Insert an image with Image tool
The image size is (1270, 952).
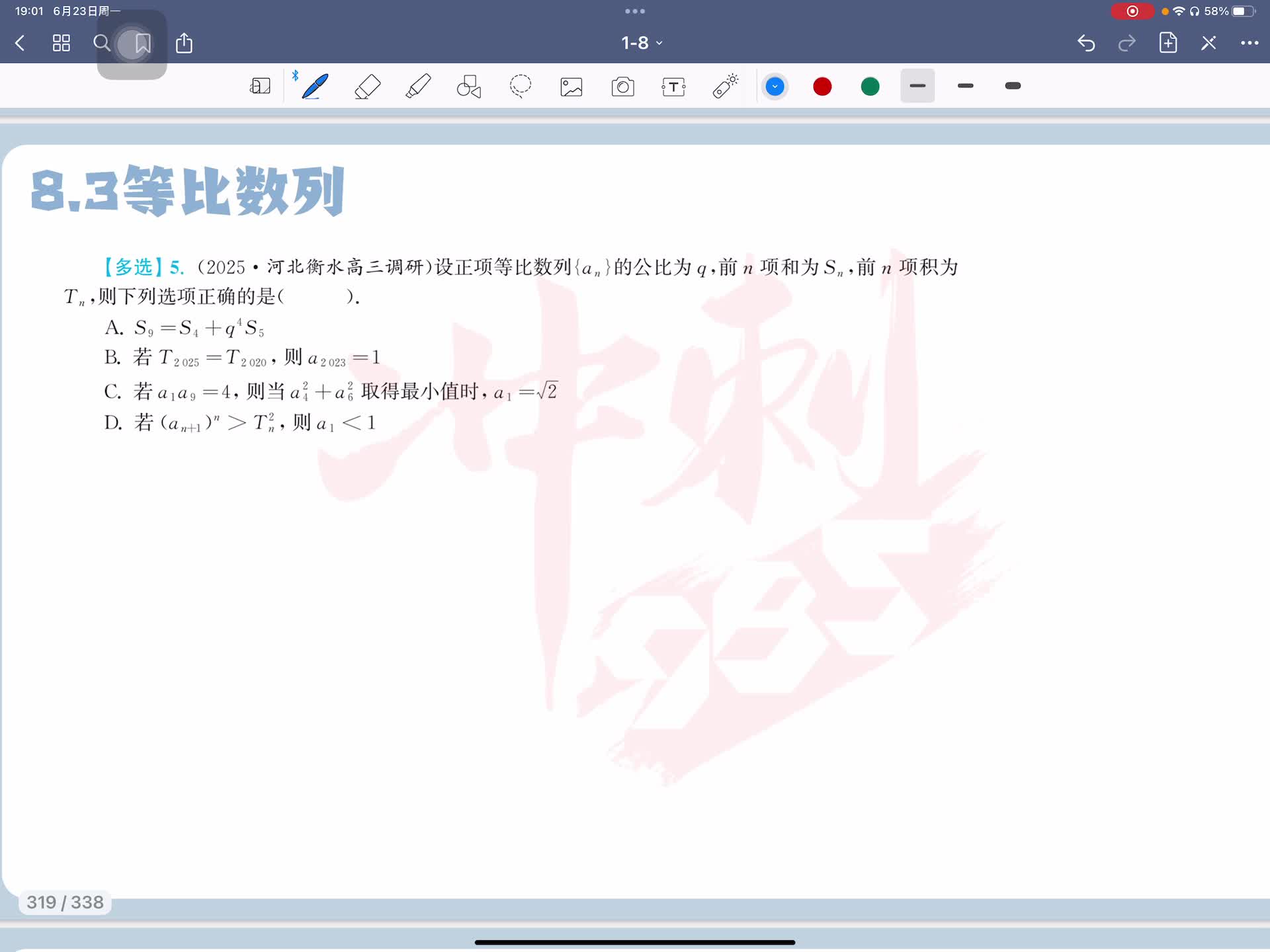click(x=571, y=87)
